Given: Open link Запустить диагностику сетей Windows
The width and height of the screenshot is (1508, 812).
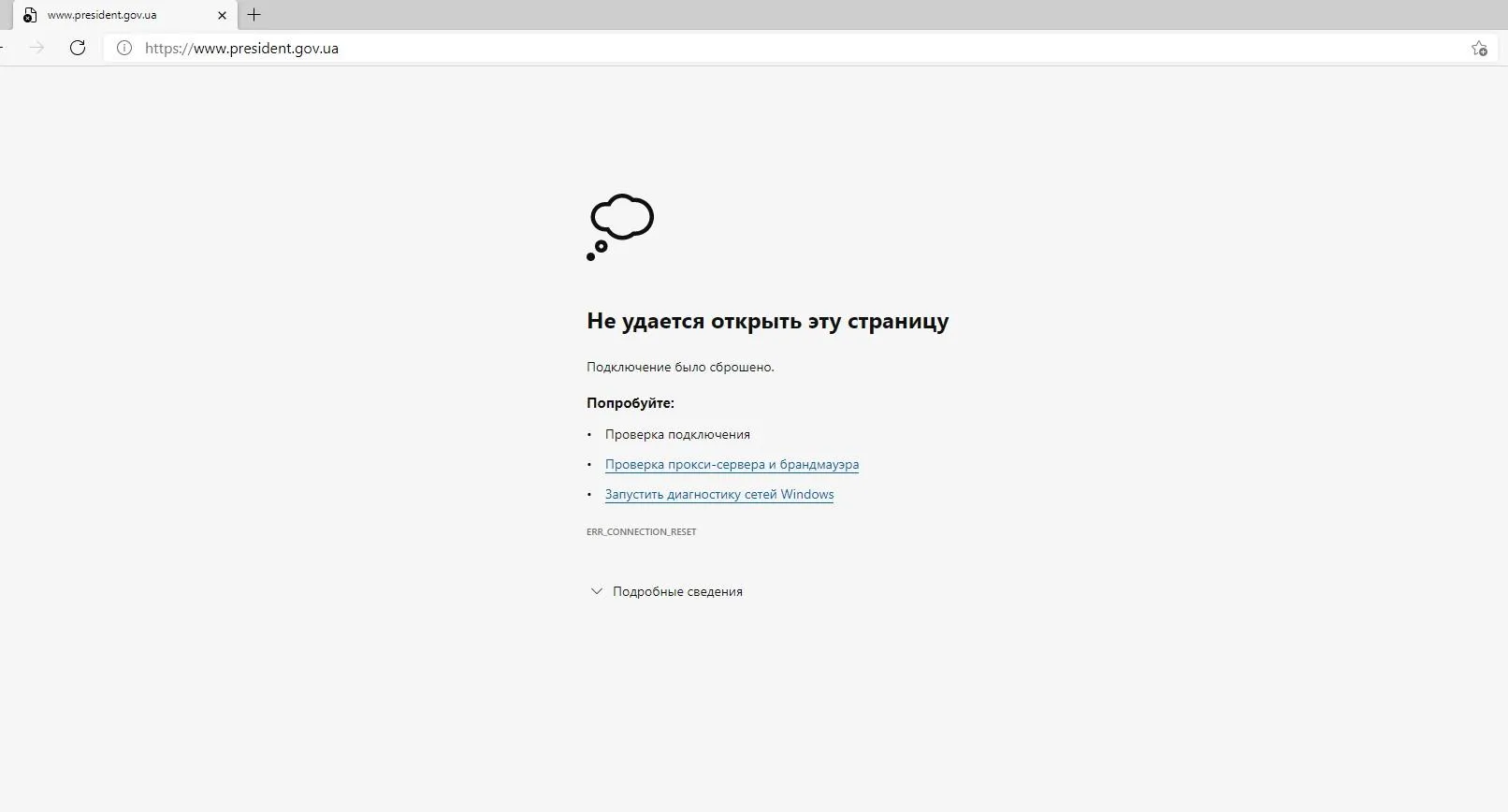Looking at the screenshot, I should tap(719, 495).
